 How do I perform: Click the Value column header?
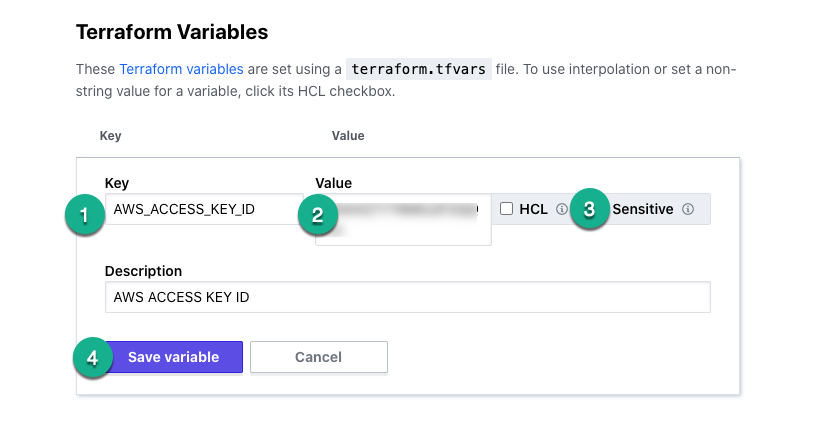(x=348, y=136)
